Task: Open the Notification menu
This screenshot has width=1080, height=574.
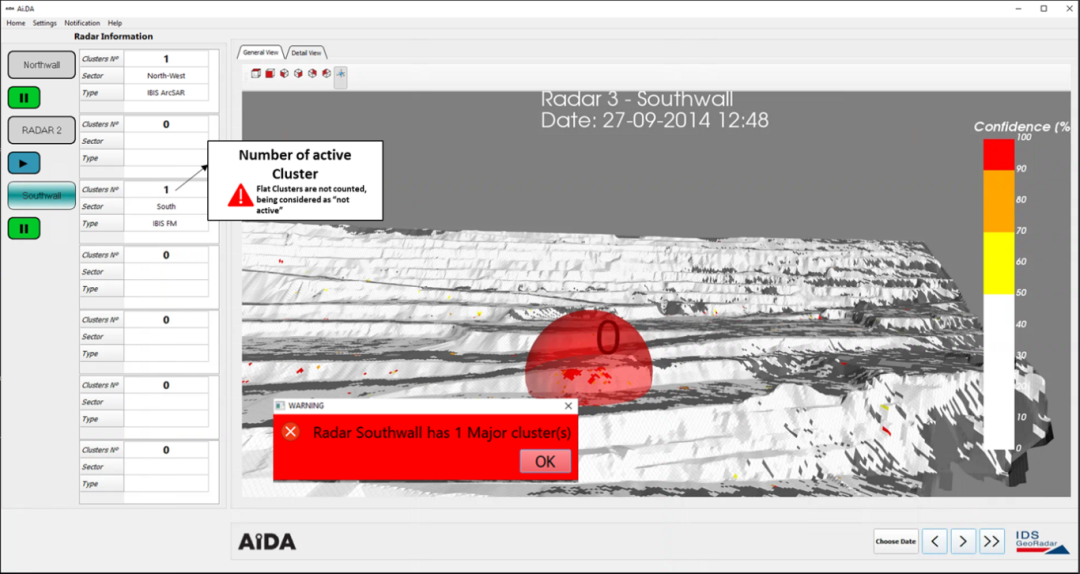Action: 82,23
